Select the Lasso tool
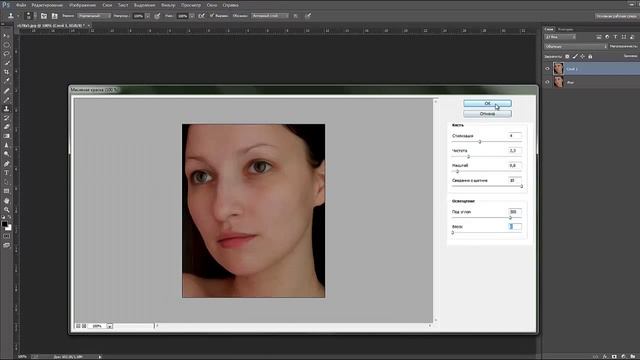640x360 pixels. point(7,54)
